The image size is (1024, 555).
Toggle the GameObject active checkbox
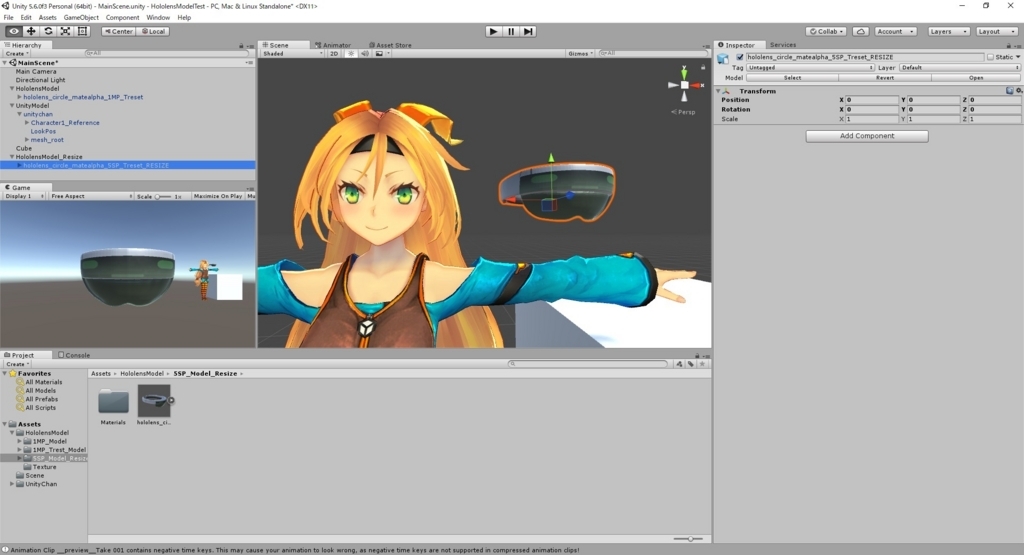pyautogui.click(x=740, y=57)
